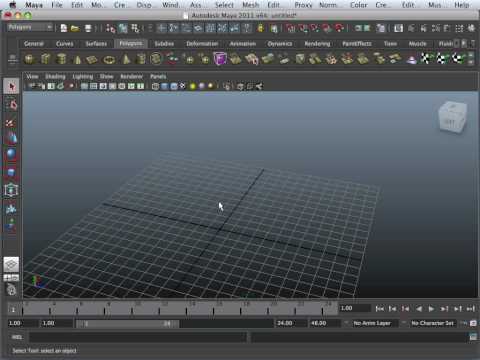The image size is (480, 360).
Task: Create a polygon plane from the shelf
Action: click(x=92, y=59)
